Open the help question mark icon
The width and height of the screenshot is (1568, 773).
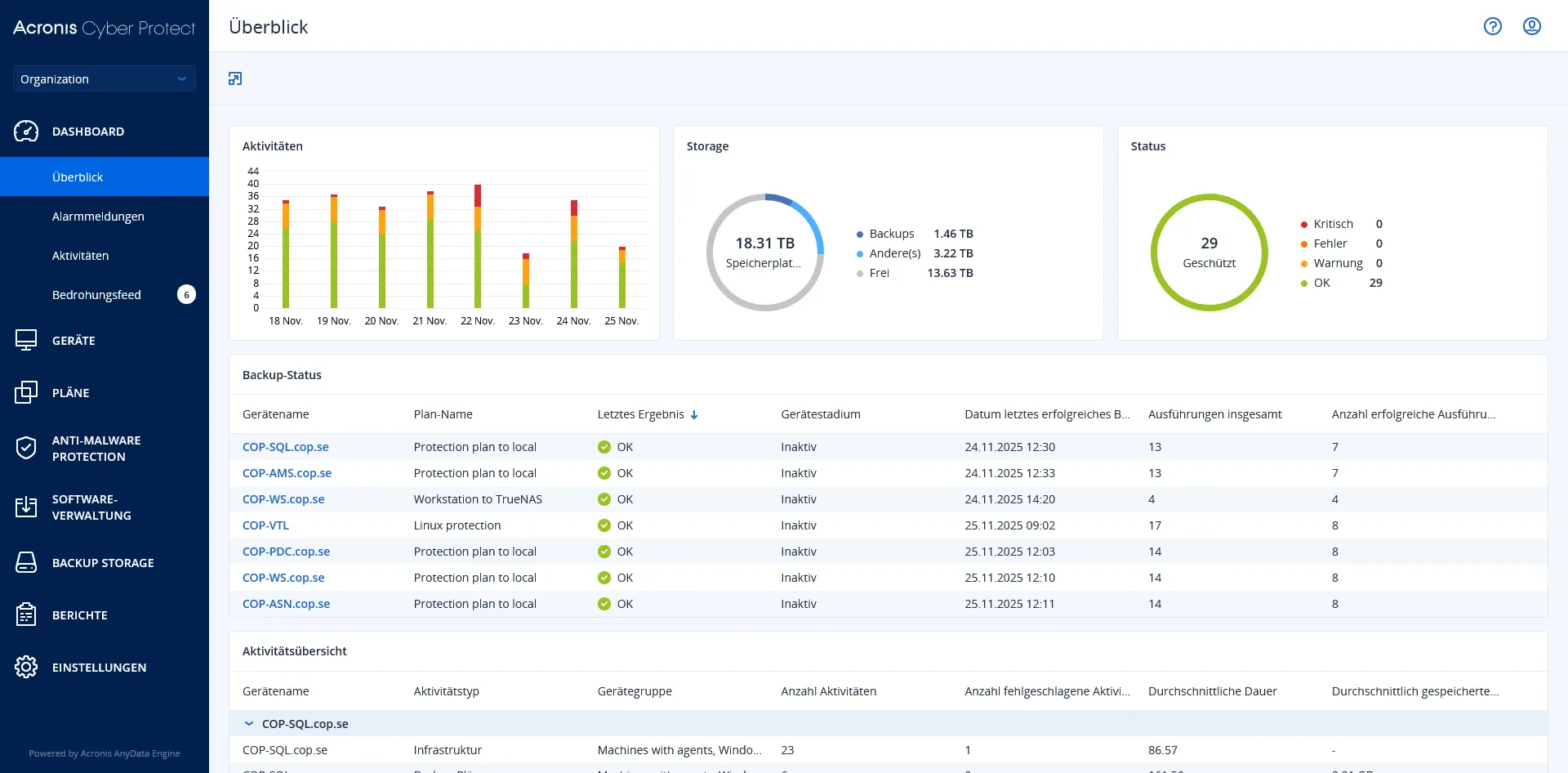coord(1492,26)
